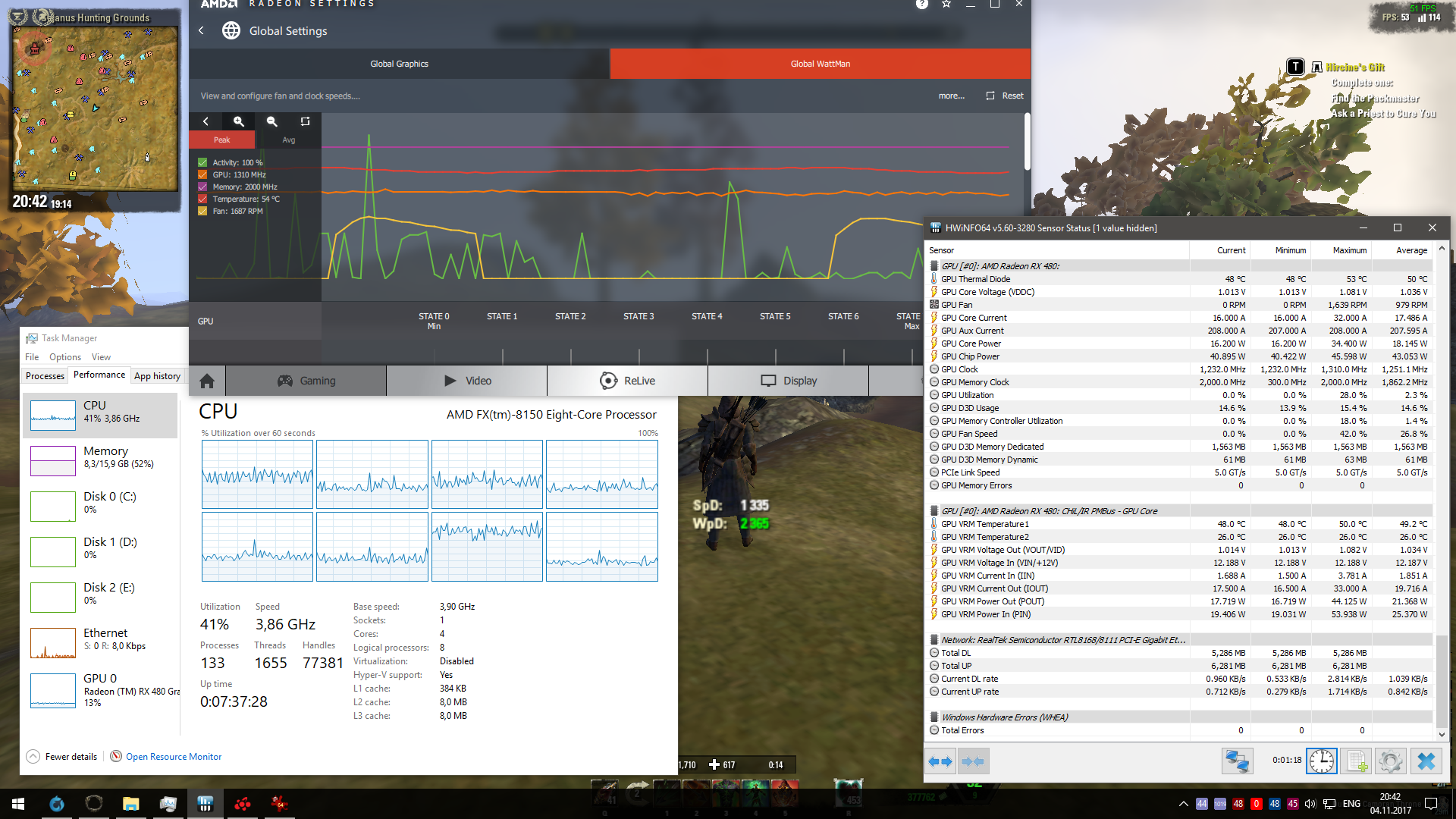This screenshot has width=1456, height=819.
Task: Switch to the Global Graphics tab
Action: click(399, 64)
